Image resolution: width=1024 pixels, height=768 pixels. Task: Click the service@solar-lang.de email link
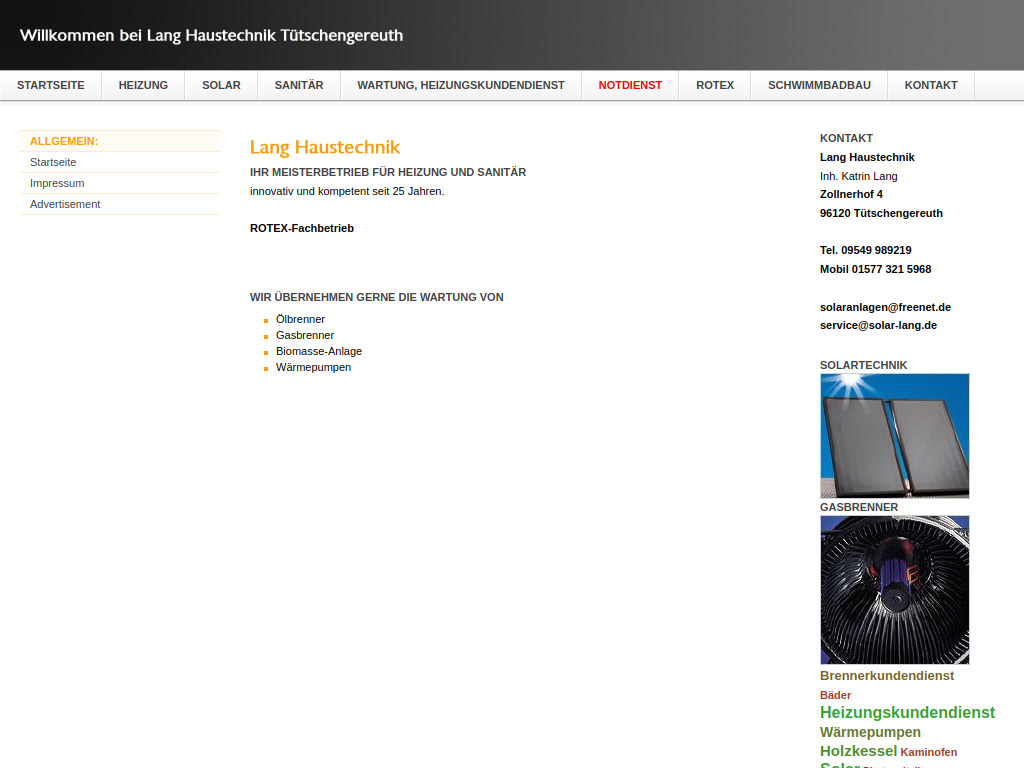click(878, 324)
